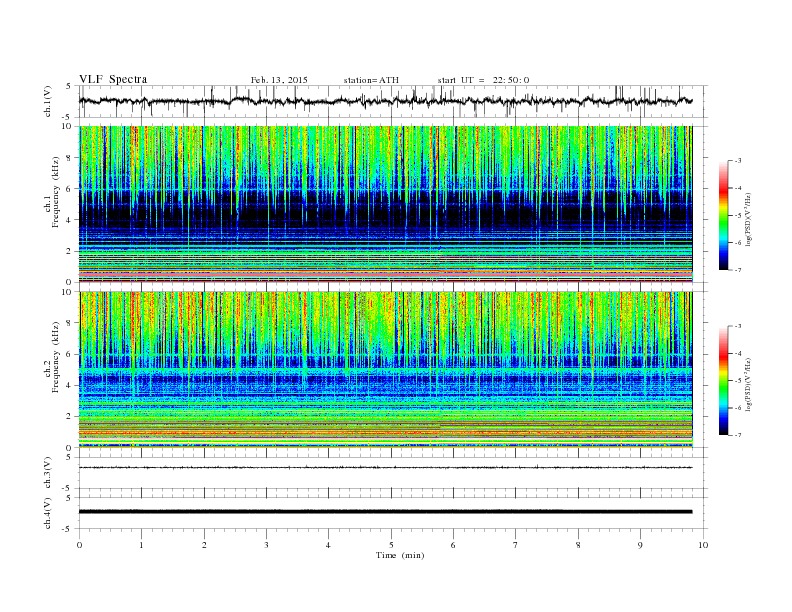Click time-axis tick label '2'
The width and height of the screenshot is (792, 612).
[x=204, y=545]
